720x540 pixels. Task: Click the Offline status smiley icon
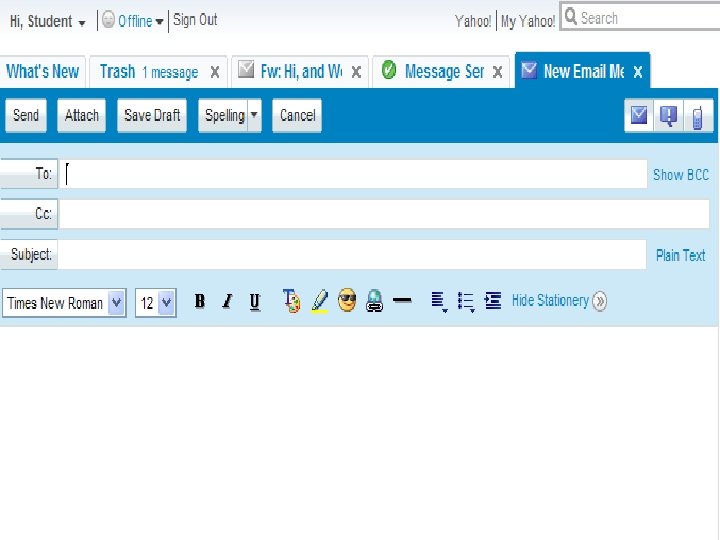[x=108, y=20]
